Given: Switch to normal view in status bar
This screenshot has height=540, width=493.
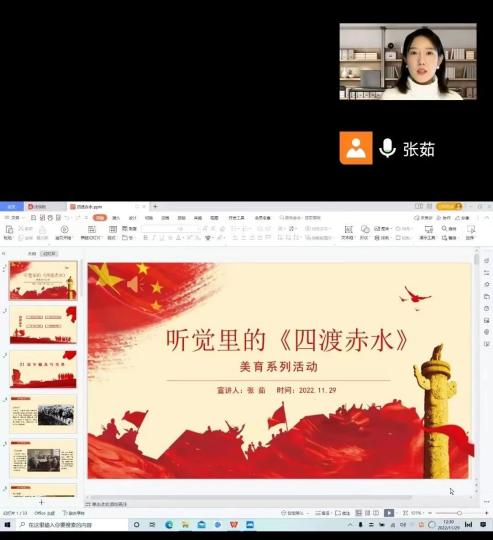Looking at the screenshot, I should coord(358,513).
